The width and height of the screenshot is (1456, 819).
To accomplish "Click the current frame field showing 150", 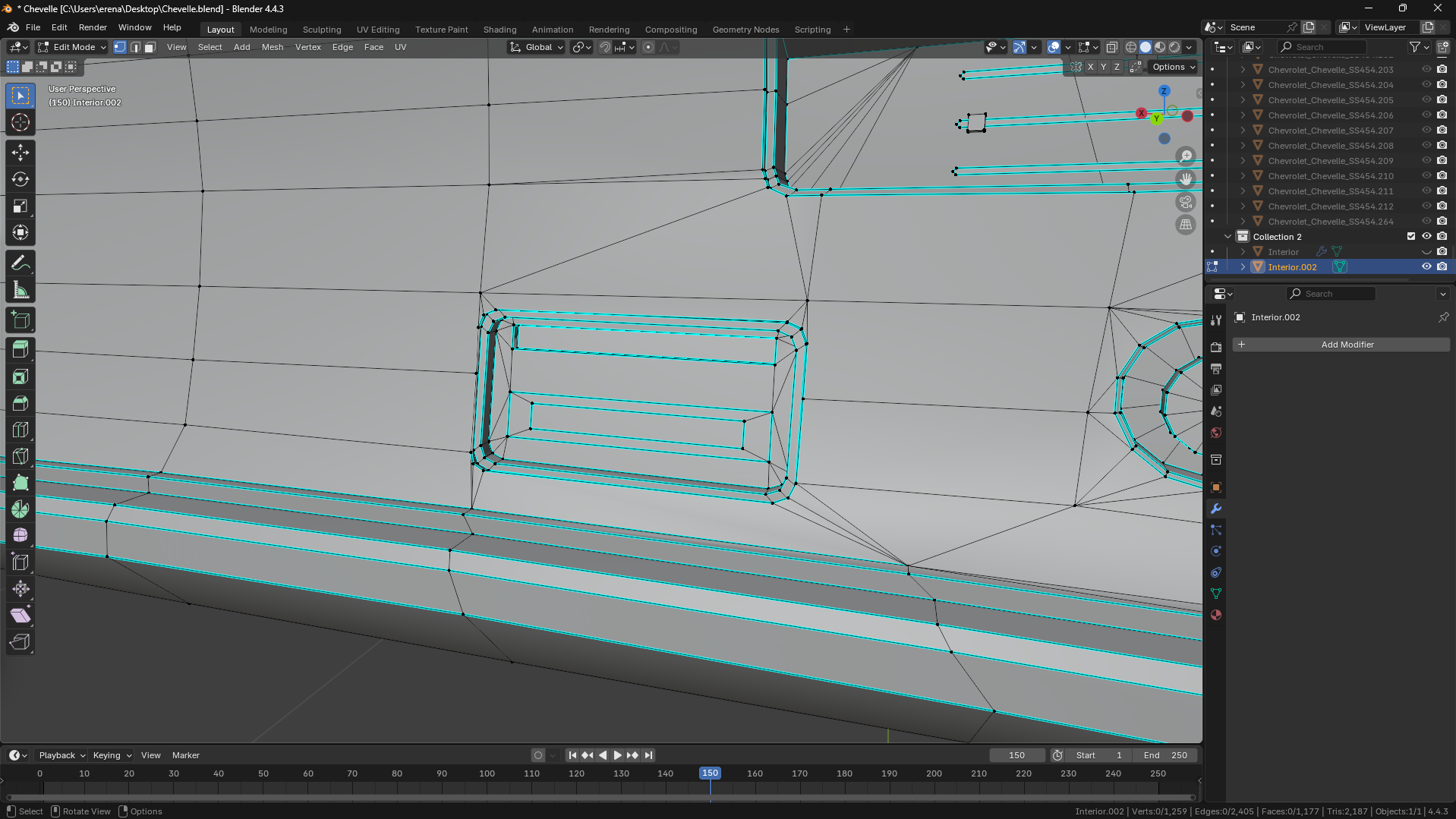I will click(1017, 755).
